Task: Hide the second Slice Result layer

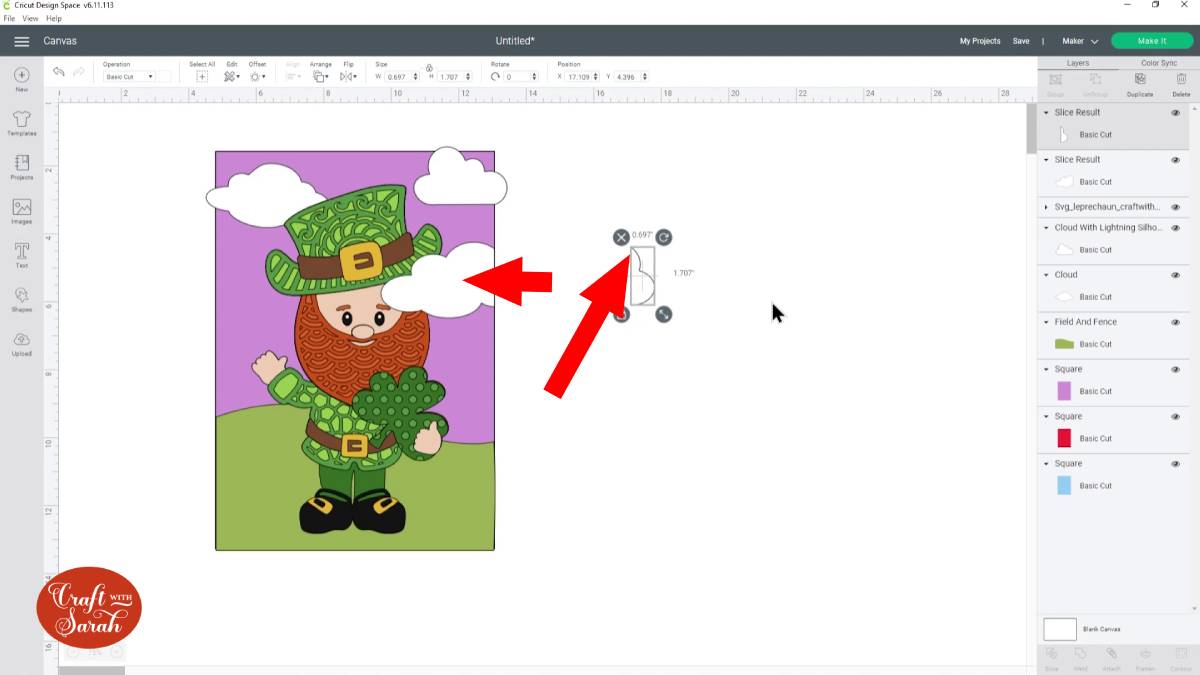Action: pyautogui.click(x=1175, y=160)
